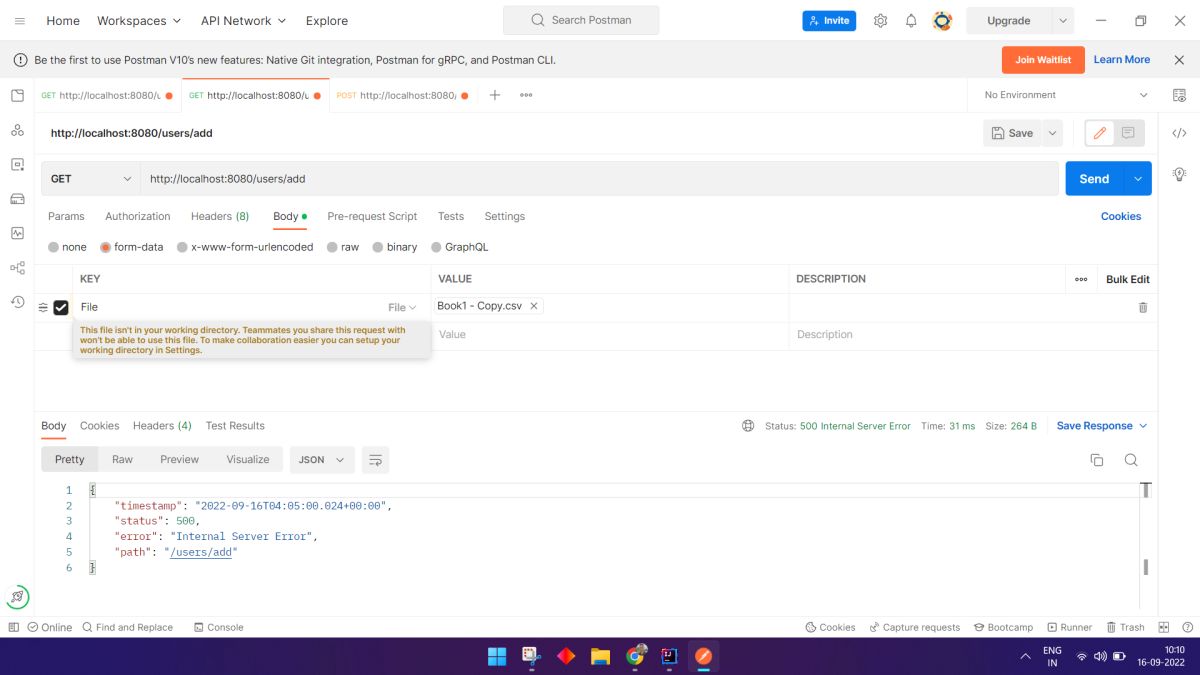
Task: Open Flows icon in left sidebar
Action: point(17,267)
